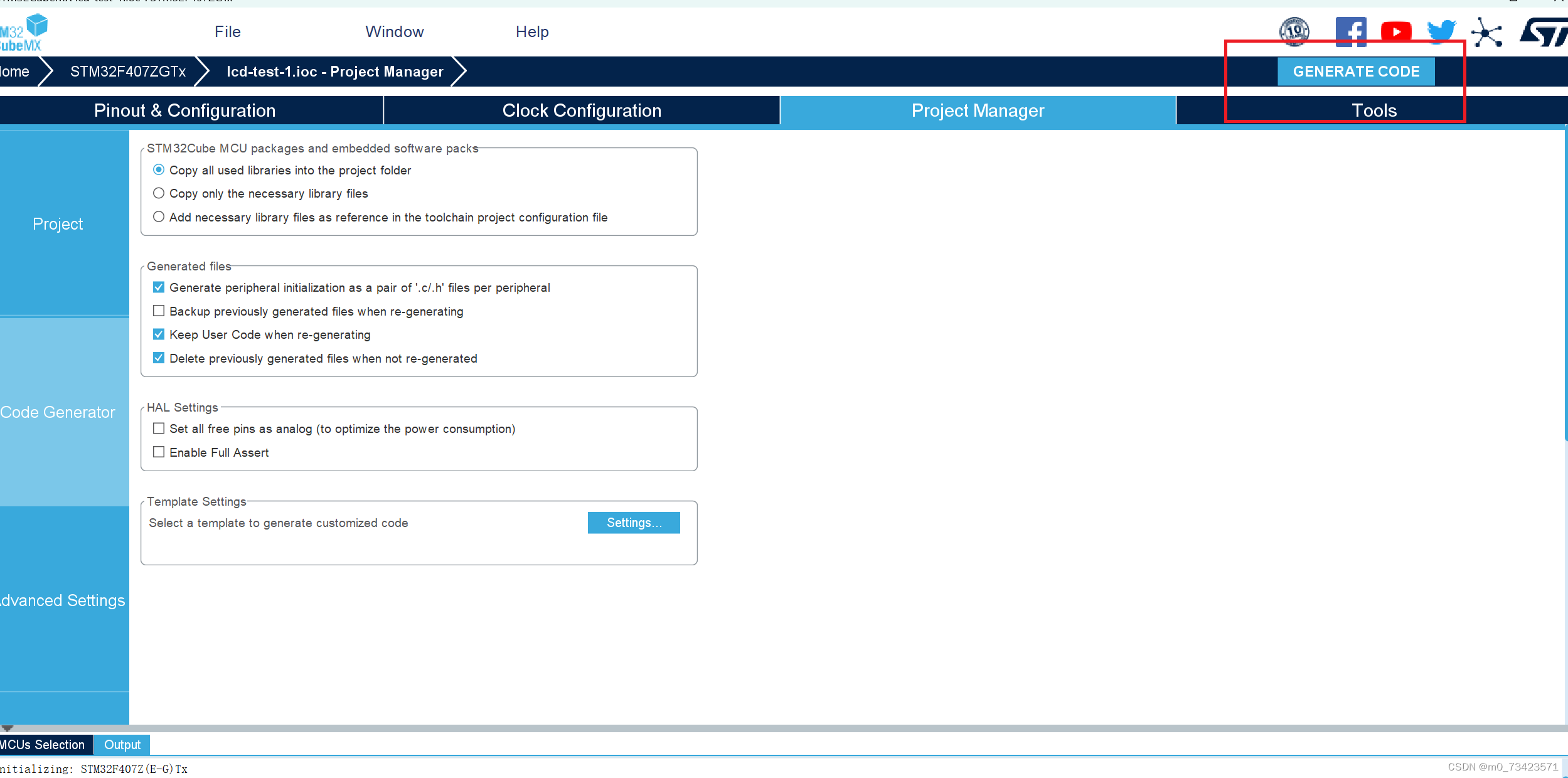Open the File menu

tap(227, 32)
